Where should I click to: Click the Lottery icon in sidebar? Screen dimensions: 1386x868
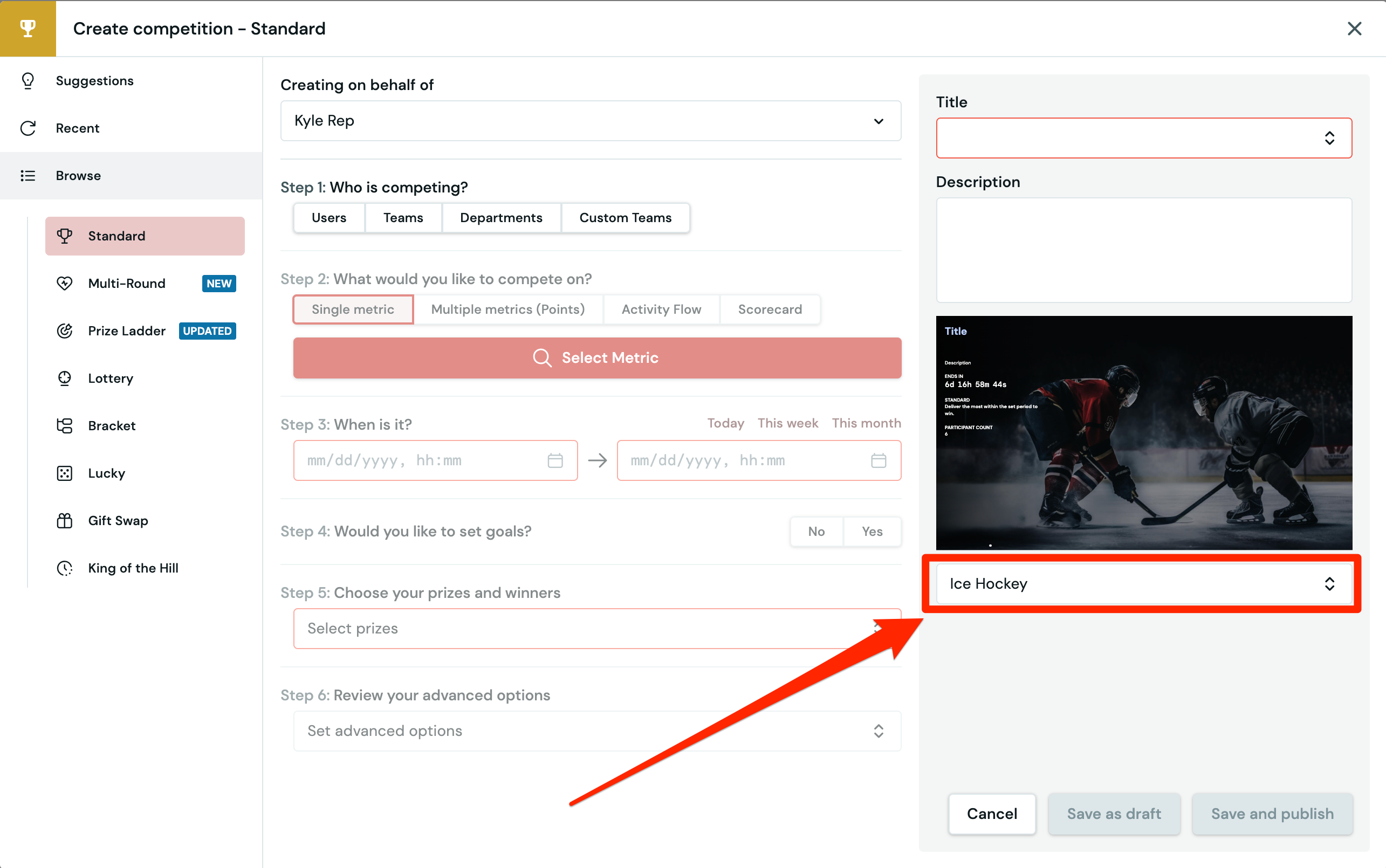64,378
